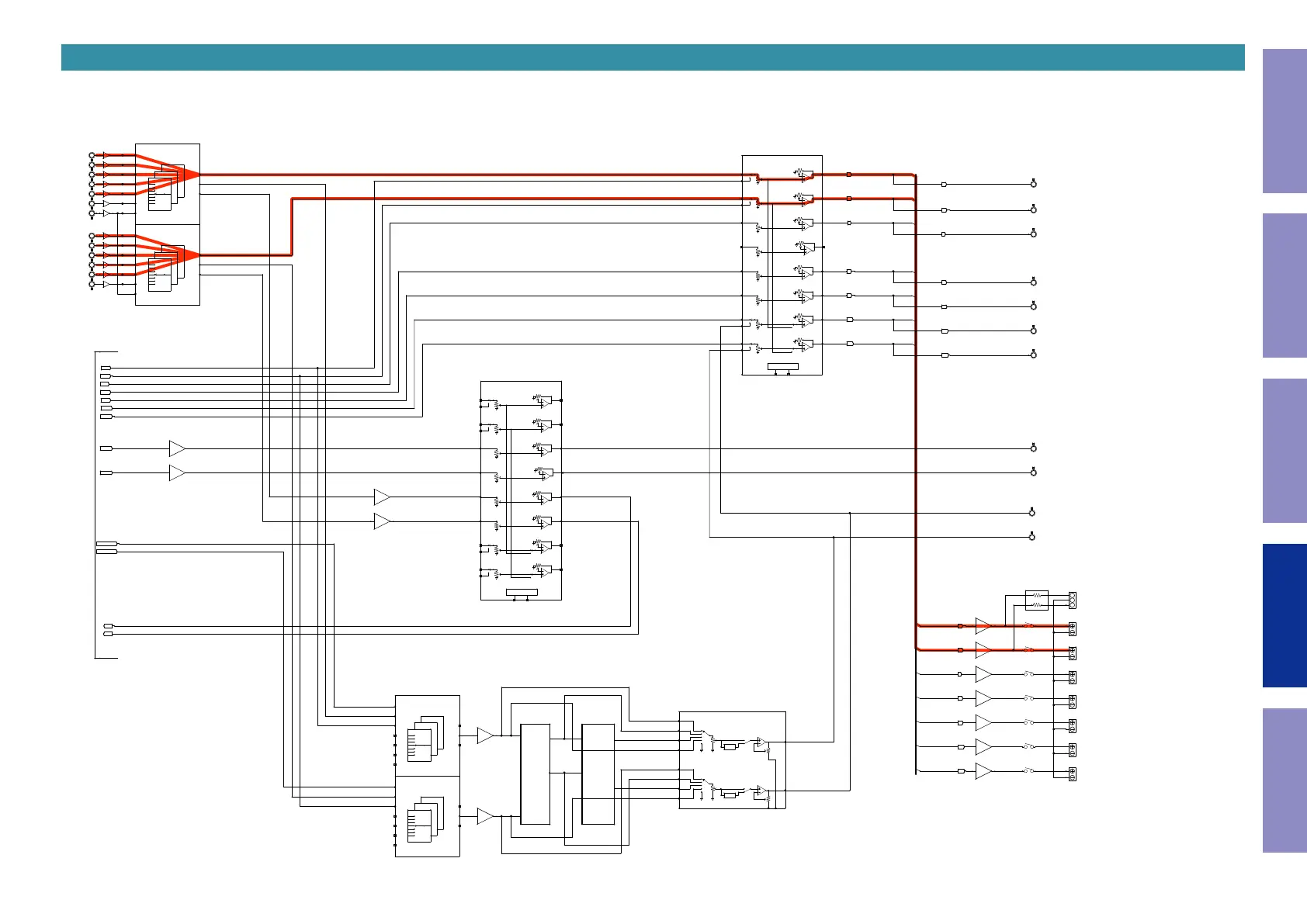Click the topmost output jack right of the upper block
The image size is (1307, 924).
pos(1033,184)
